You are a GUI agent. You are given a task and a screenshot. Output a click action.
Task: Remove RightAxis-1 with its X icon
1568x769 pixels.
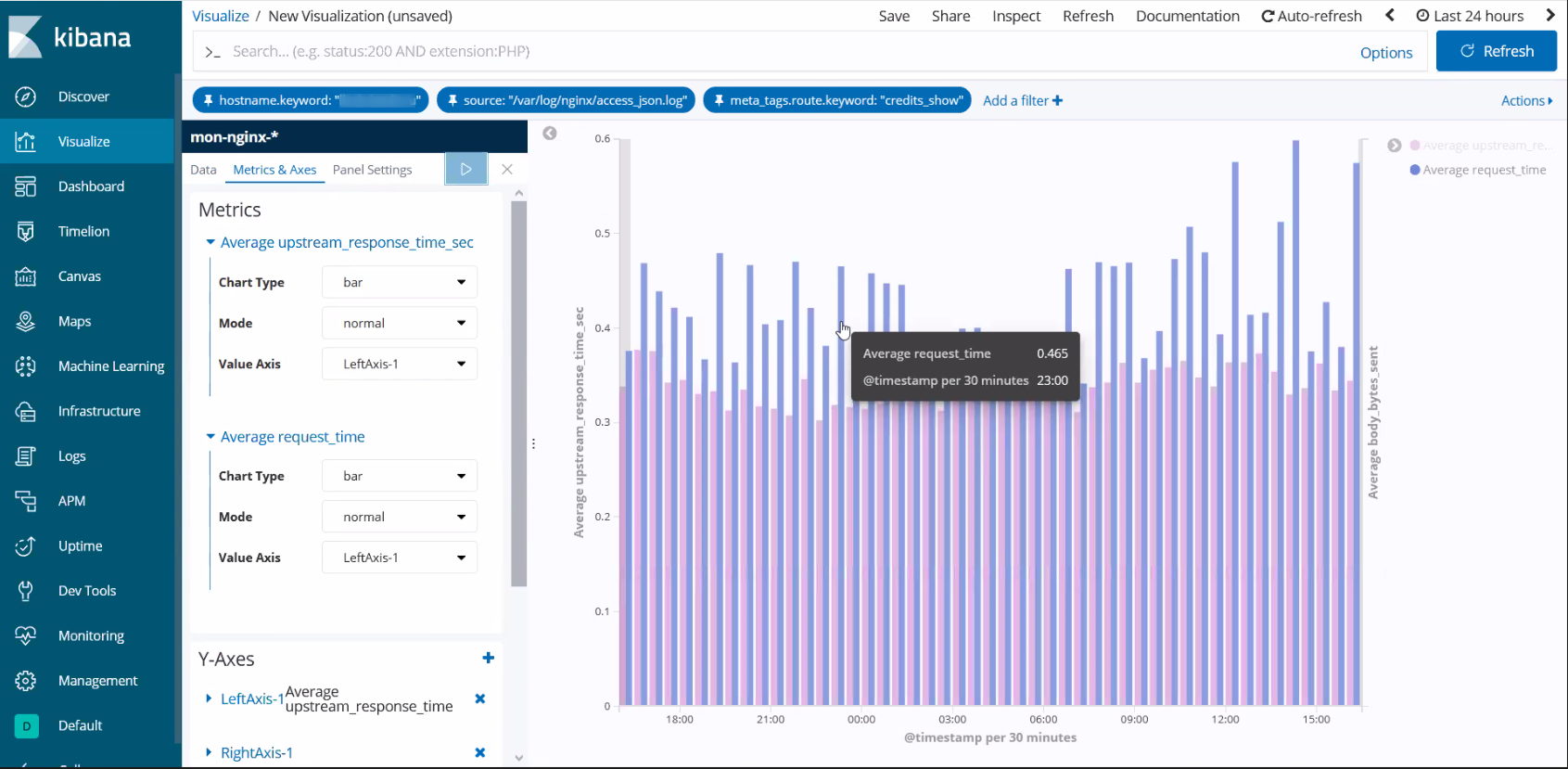pos(479,752)
